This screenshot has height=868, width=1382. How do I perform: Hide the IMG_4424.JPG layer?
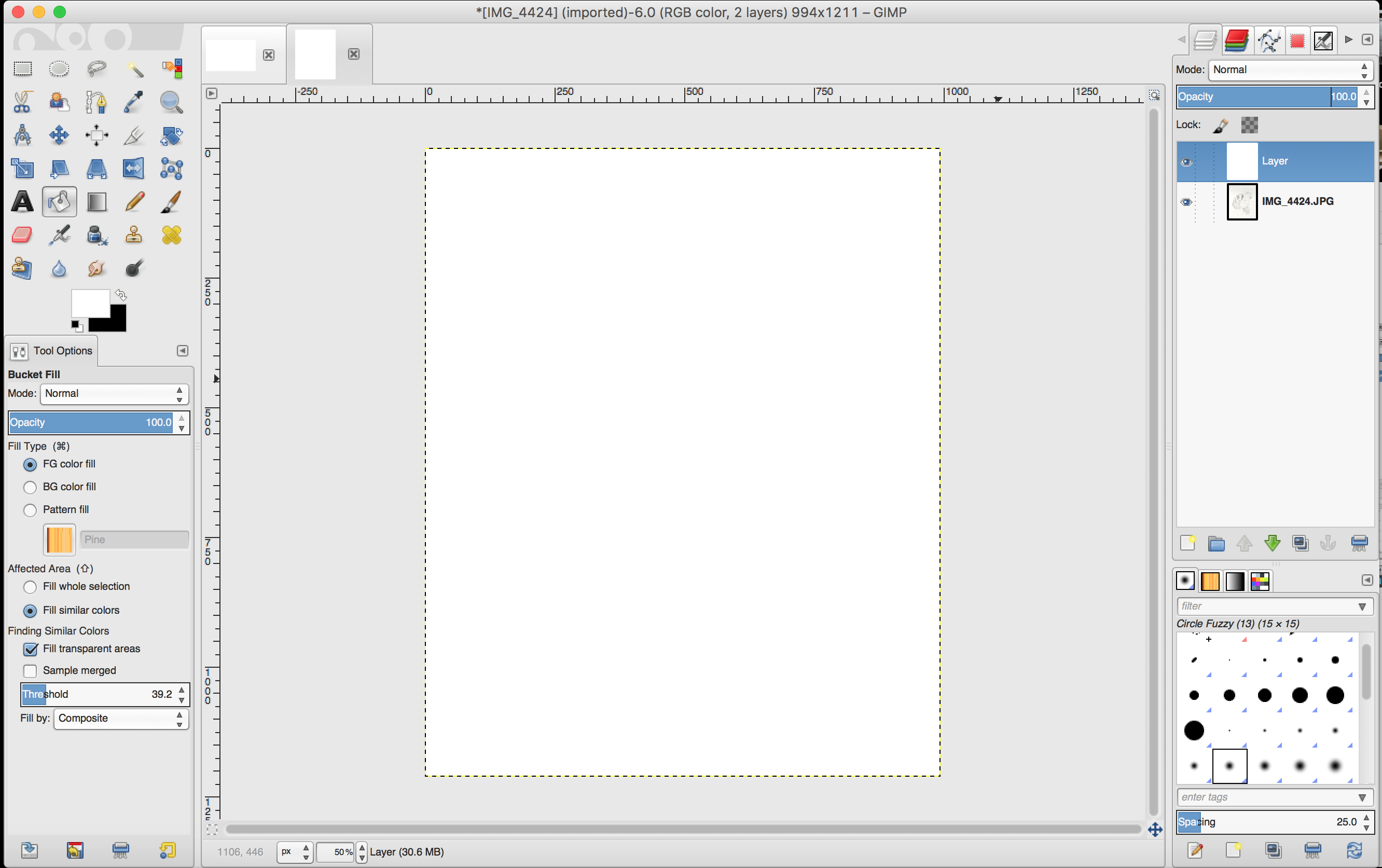pos(1186,202)
